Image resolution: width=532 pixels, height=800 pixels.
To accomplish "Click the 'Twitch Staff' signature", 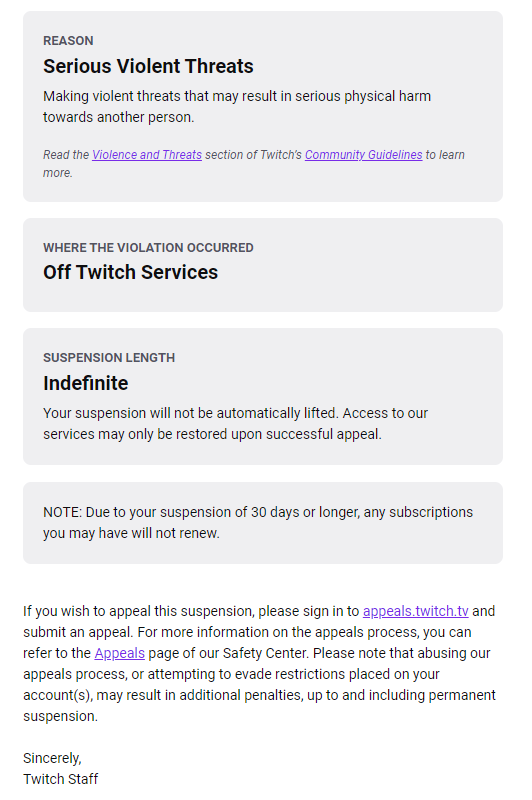I will [61, 779].
